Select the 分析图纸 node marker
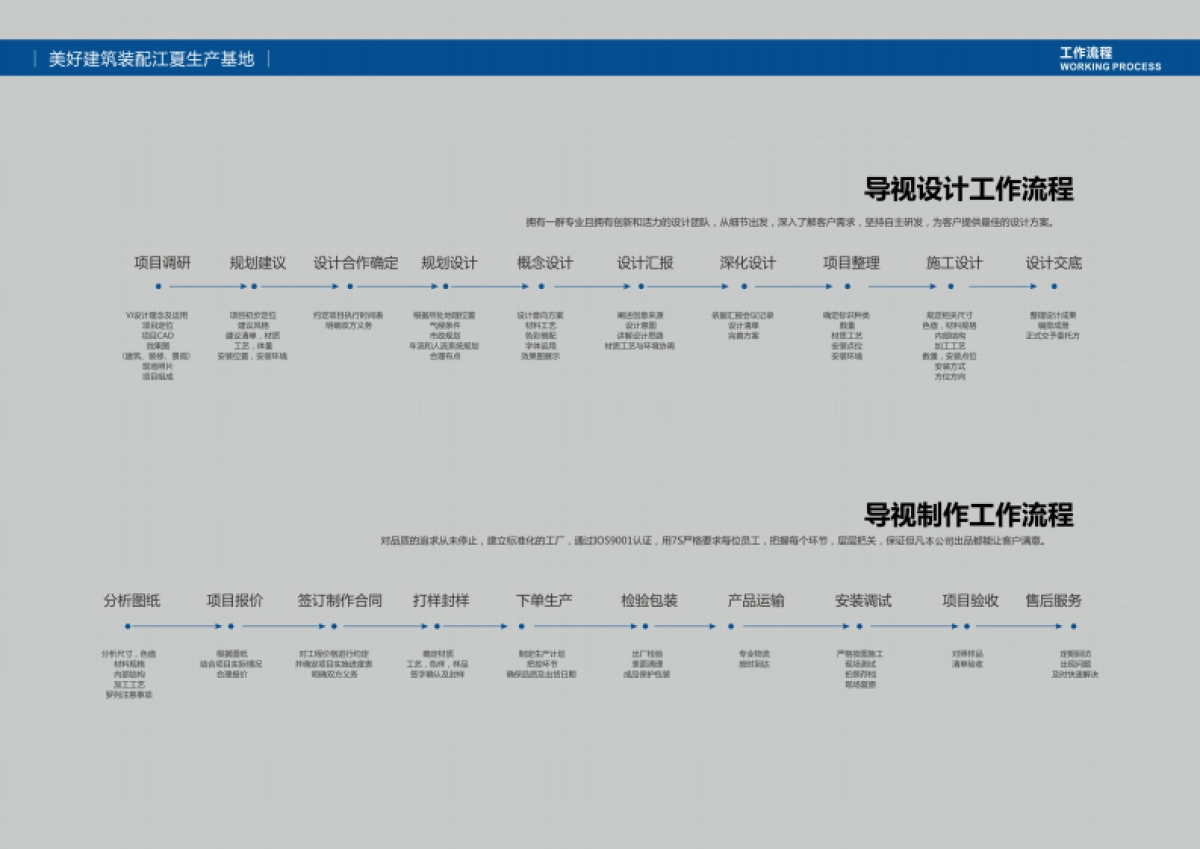1200x849 pixels. coord(128,625)
